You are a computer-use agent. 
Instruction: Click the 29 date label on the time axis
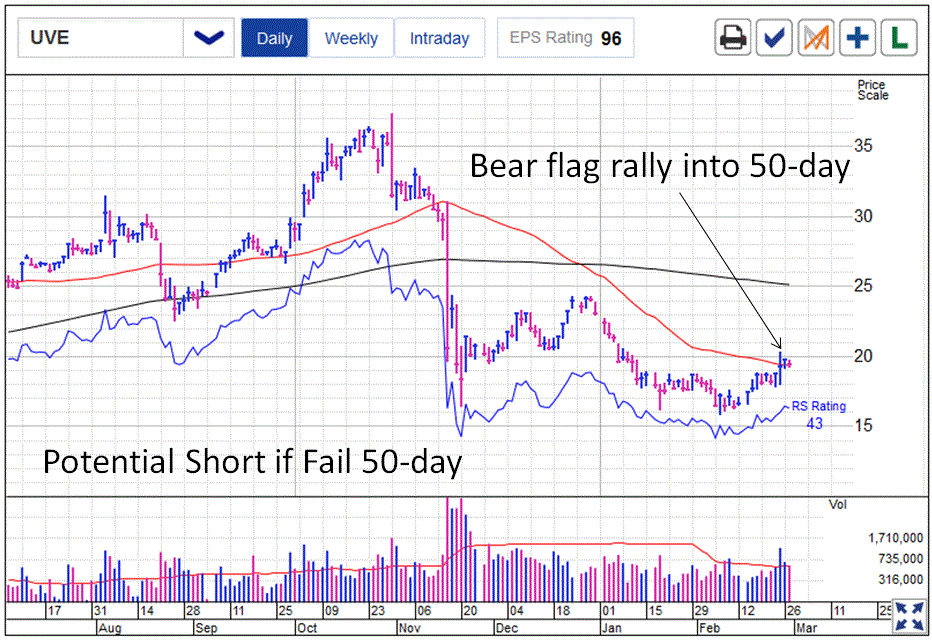(701, 611)
